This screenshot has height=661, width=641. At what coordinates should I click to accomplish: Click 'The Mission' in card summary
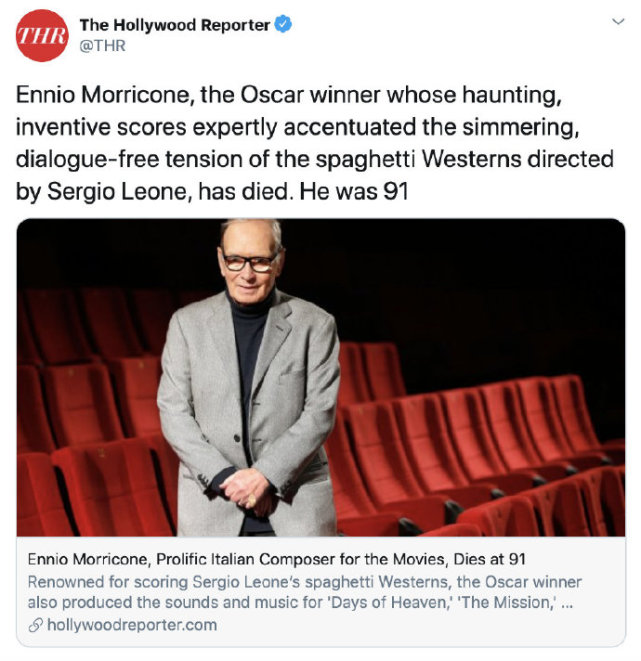coord(509,602)
